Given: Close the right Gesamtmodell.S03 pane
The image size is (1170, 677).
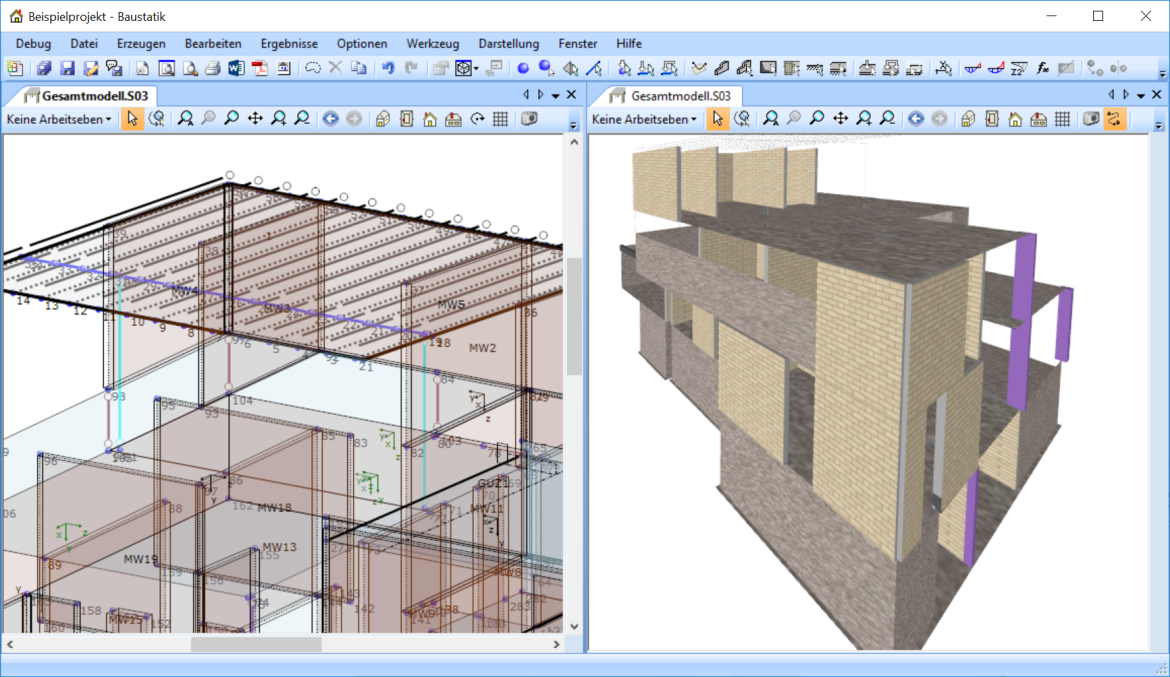Looking at the screenshot, I should click(x=1157, y=94).
